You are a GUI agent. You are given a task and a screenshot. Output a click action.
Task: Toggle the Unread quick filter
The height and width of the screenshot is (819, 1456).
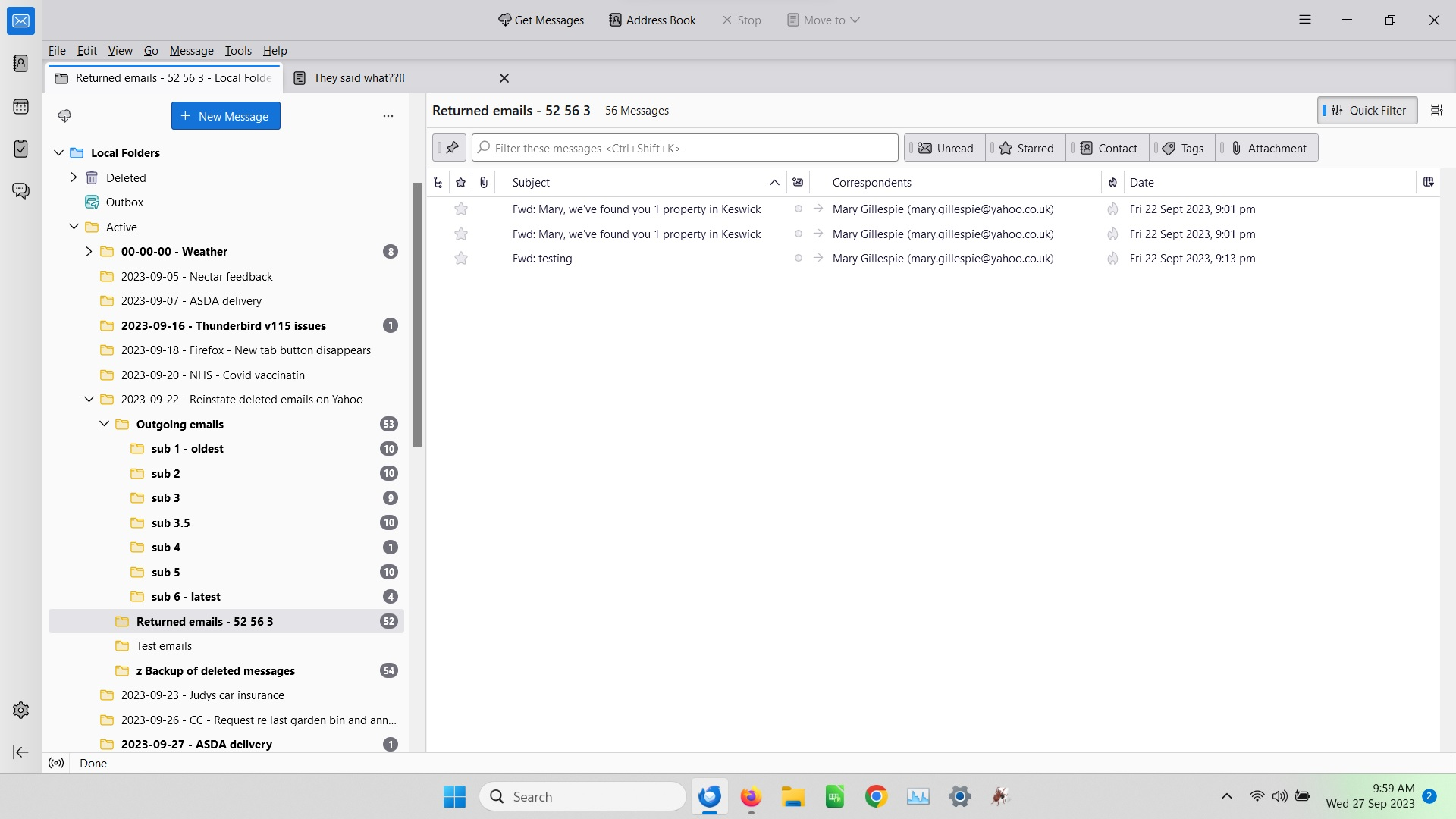pyautogui.click(x=946, y=148)
